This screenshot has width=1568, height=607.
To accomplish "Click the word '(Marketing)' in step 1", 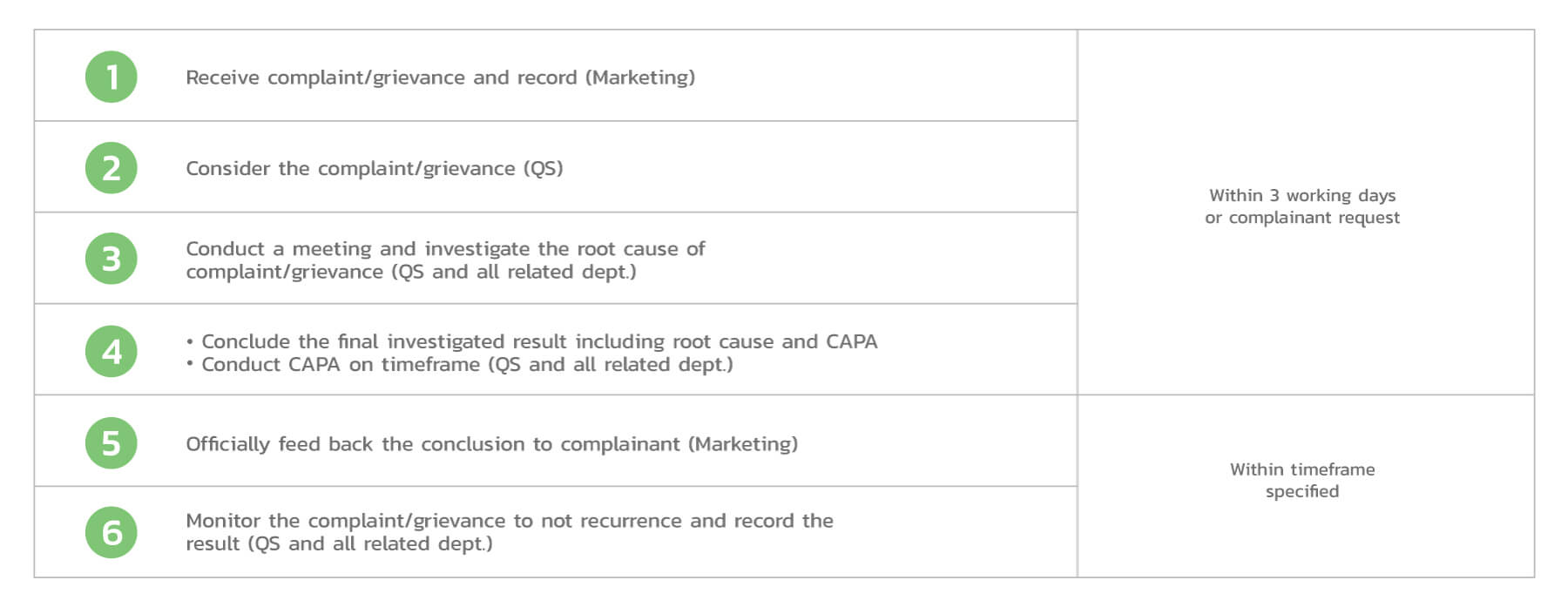I will 640,78.
